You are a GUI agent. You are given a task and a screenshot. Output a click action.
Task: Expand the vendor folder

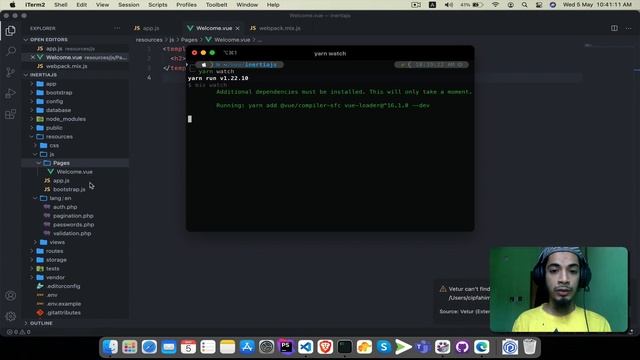(55, 278)
